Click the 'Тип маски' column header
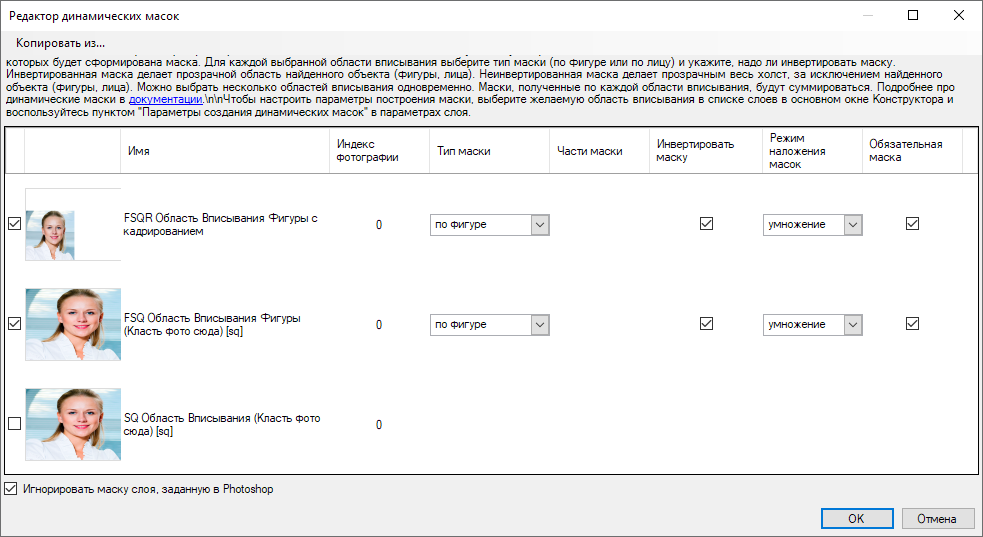This screenshot has height=537, width=983. tap(490, 151)
